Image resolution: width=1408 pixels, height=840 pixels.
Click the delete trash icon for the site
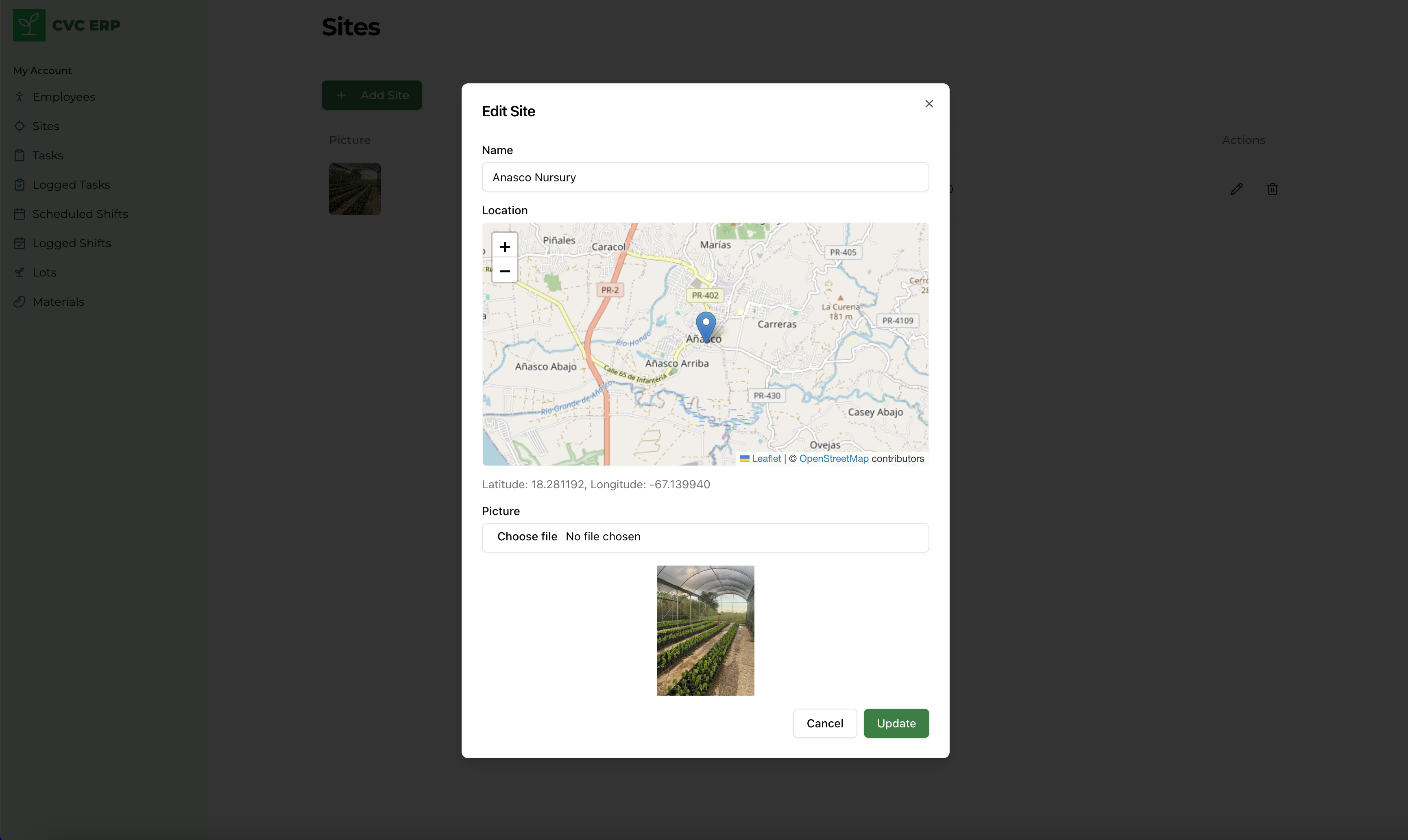1272,189
